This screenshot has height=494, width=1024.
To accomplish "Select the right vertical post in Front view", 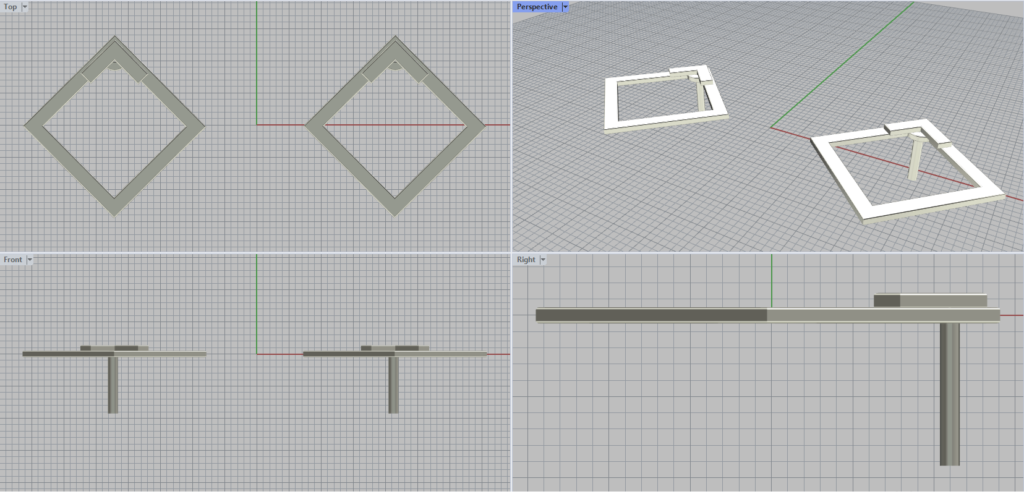I will [393, 385].
